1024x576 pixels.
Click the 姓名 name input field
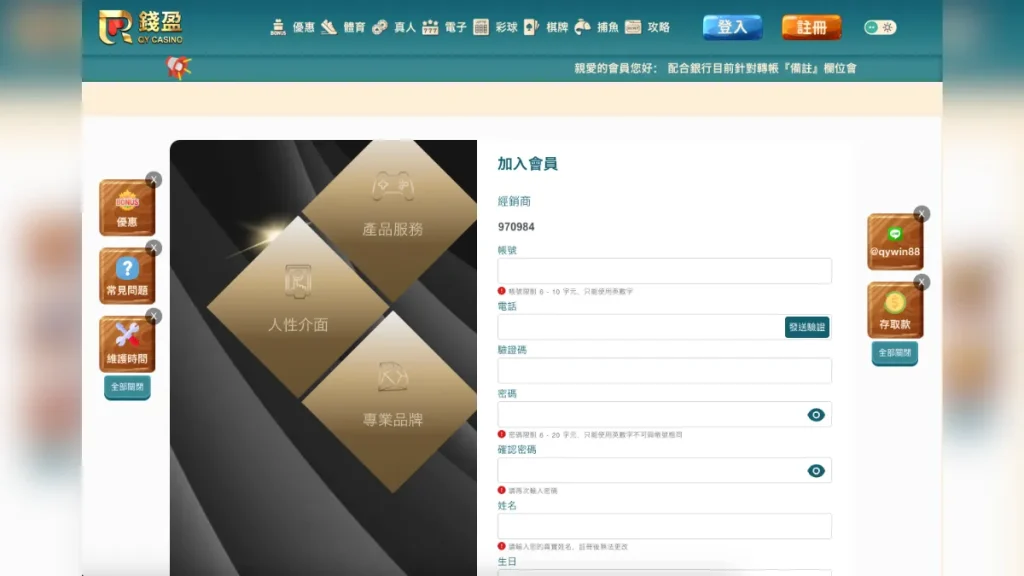pos(664,526)
